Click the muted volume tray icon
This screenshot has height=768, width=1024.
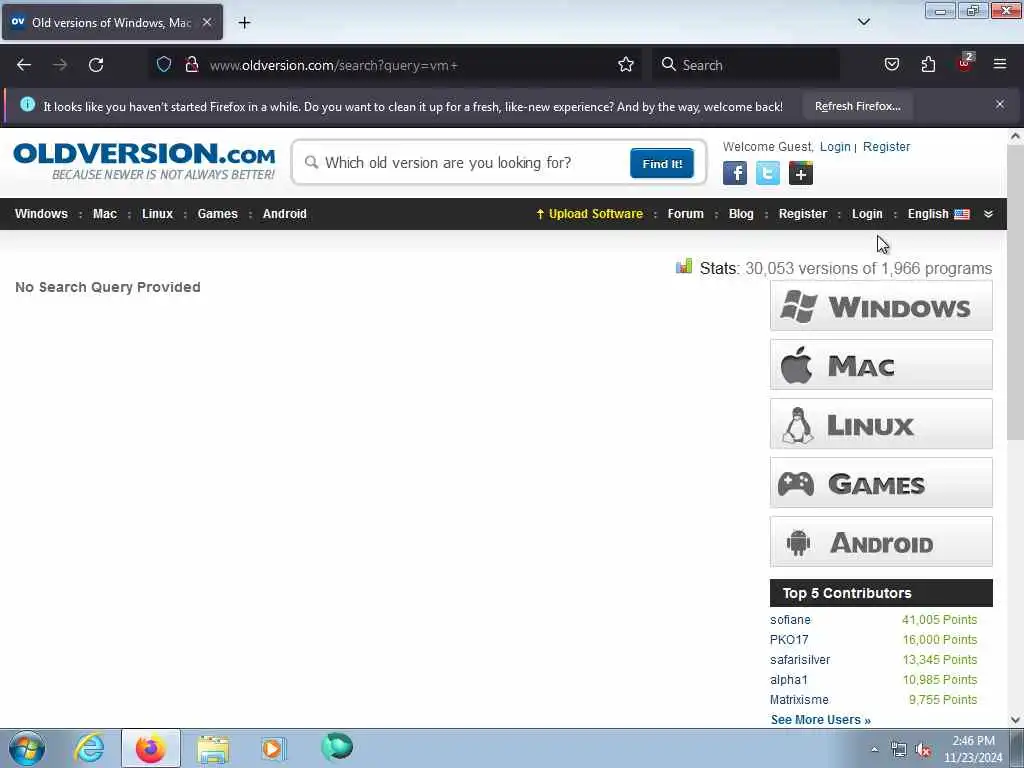[x=923, y=750]
